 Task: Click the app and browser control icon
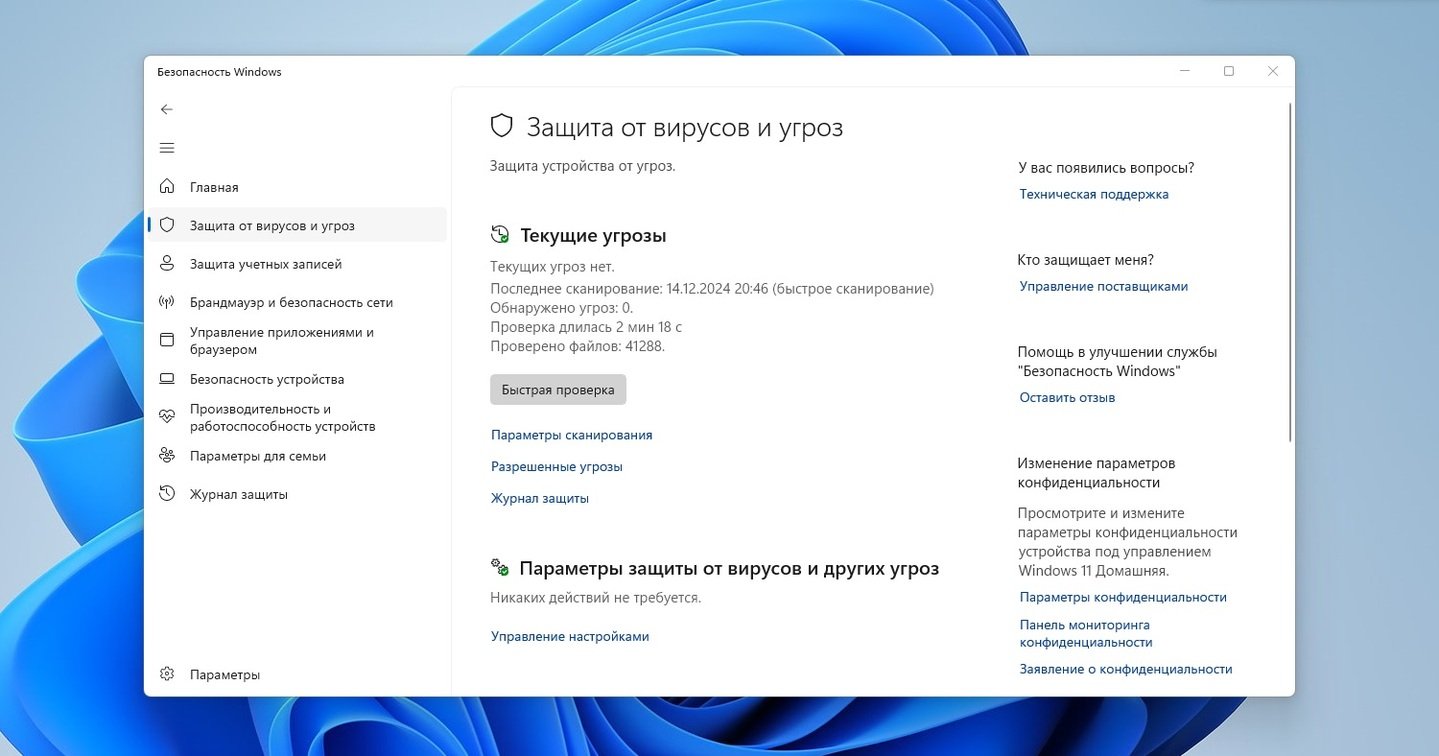167,340
